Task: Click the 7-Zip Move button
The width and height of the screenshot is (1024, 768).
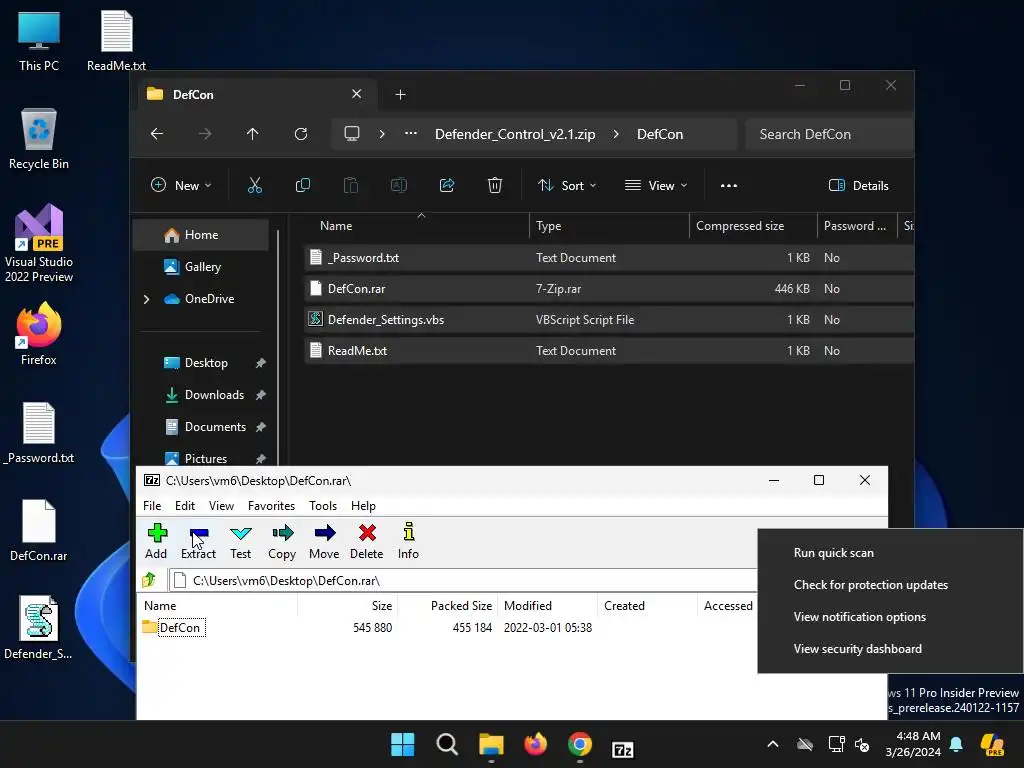Action: coord(324,541)
